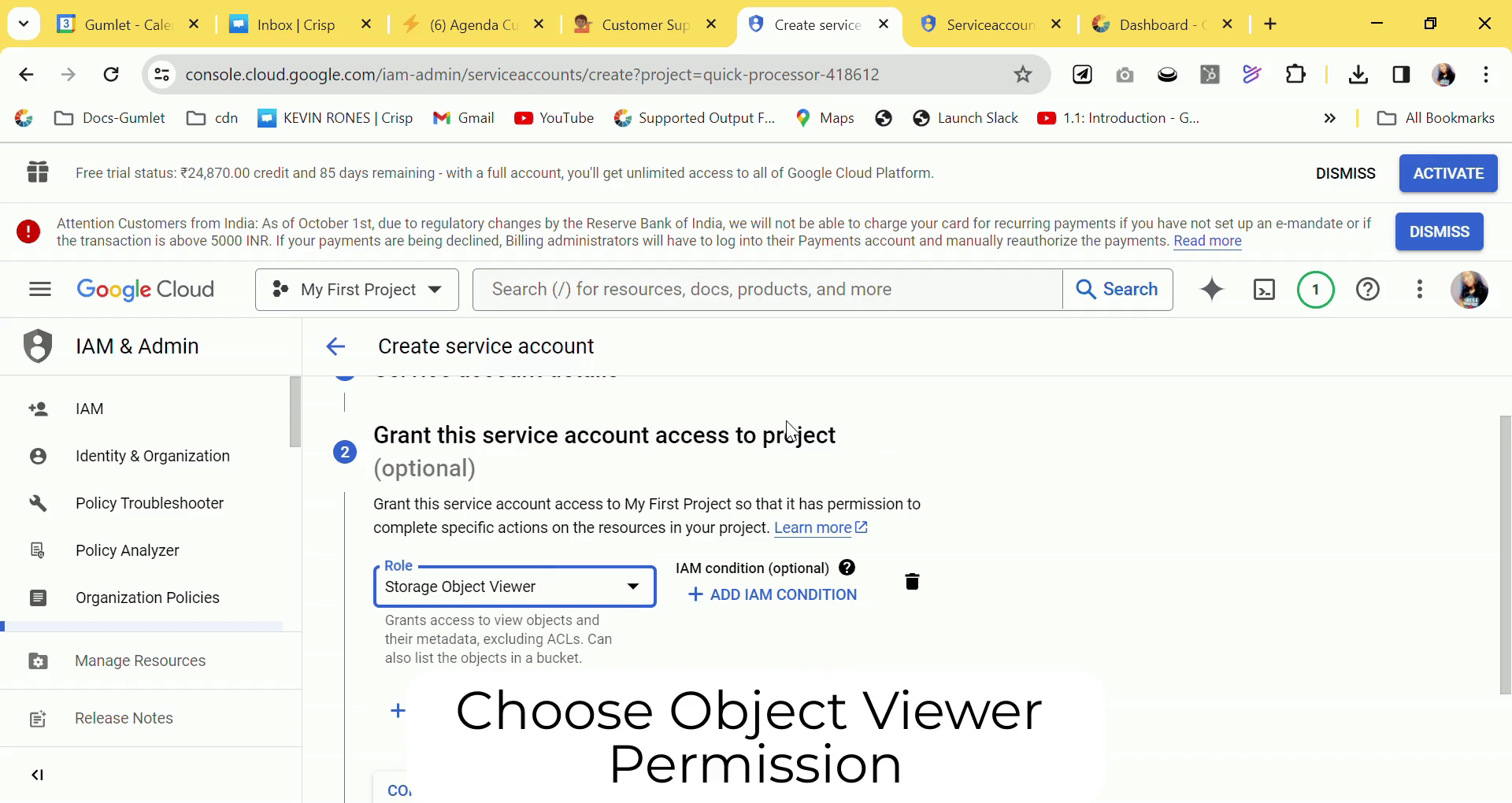Reload the current page

pyautogui.click(x=111, y=75)
